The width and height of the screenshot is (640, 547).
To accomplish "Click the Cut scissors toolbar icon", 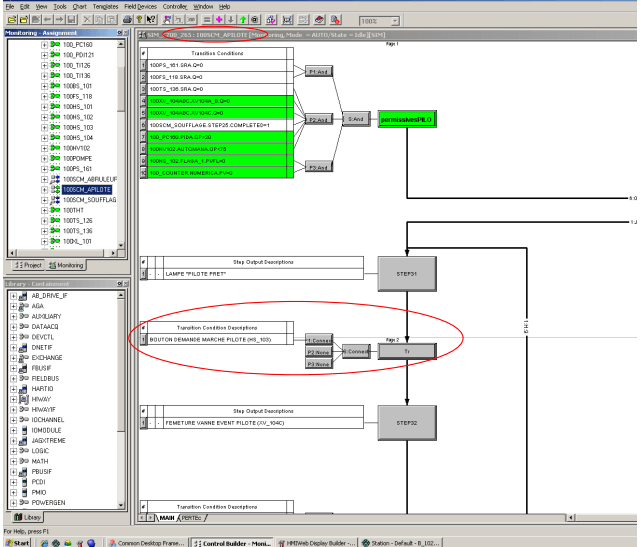I will 87,19.
